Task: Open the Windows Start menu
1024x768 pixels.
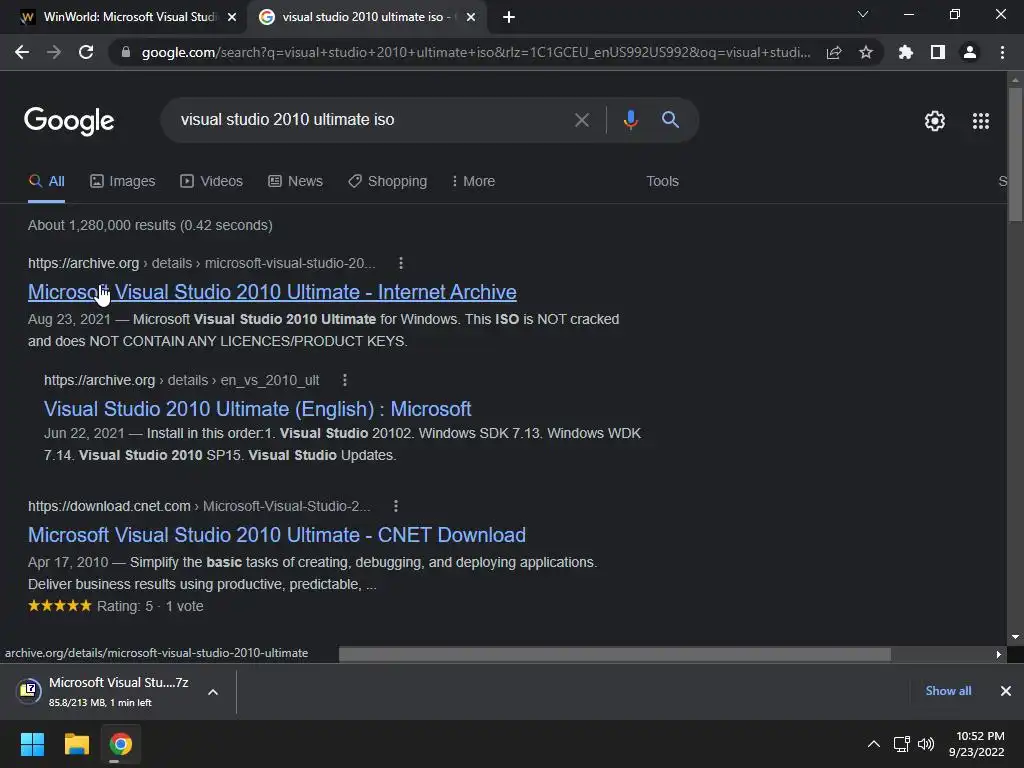Action: click(x=32, y=744)
